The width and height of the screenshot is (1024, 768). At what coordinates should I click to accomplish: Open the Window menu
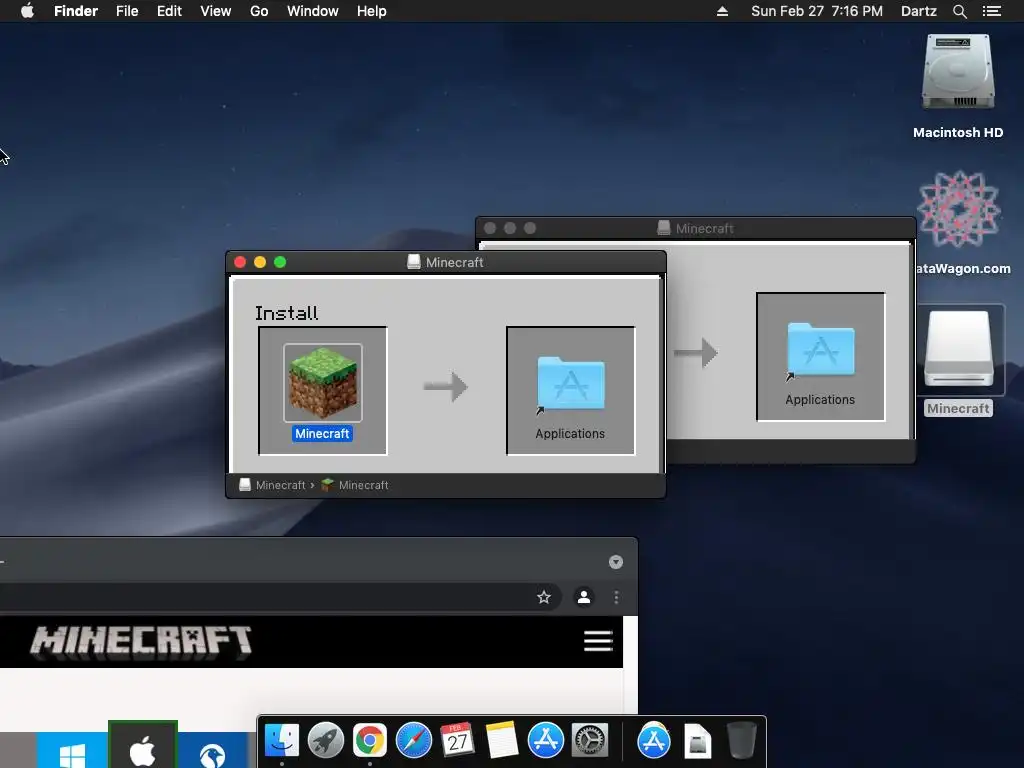tap(313, 11)
